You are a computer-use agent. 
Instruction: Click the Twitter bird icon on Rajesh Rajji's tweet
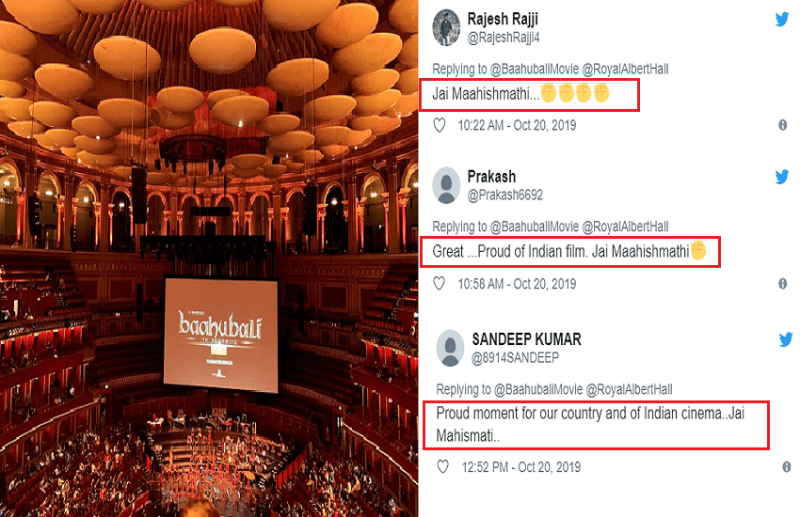coord(782,19)
